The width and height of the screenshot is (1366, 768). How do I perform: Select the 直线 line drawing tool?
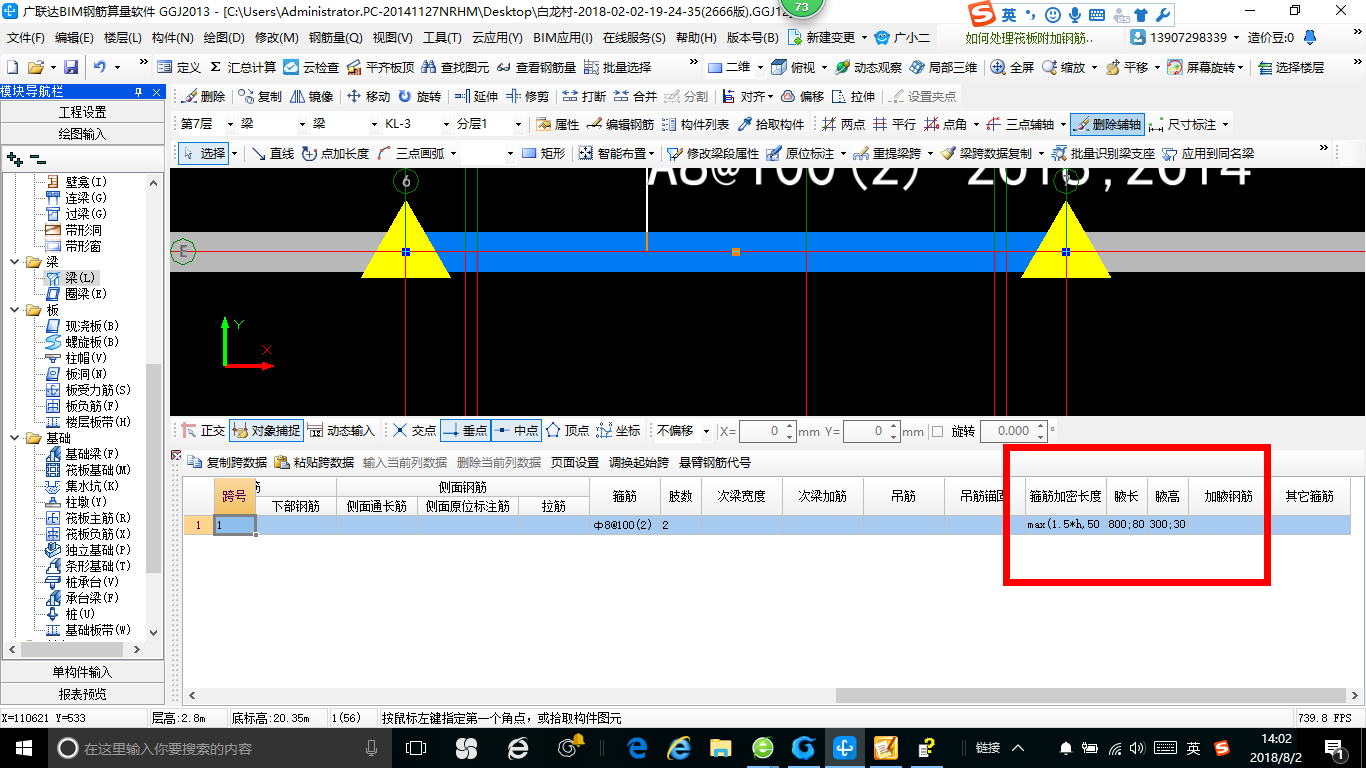pyautogui.click(x=272, y=154)
